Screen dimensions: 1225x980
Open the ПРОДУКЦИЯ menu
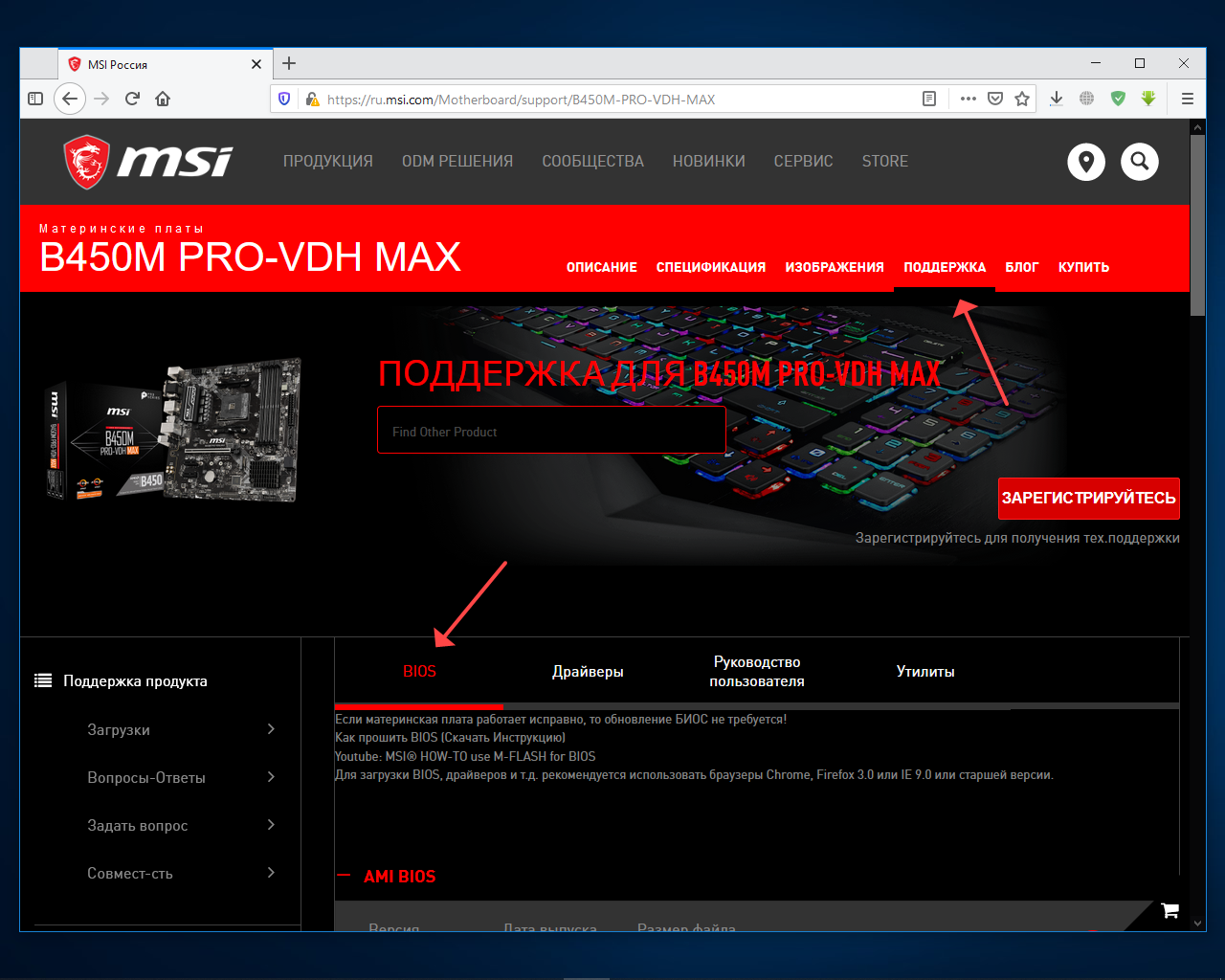point(328,161)
